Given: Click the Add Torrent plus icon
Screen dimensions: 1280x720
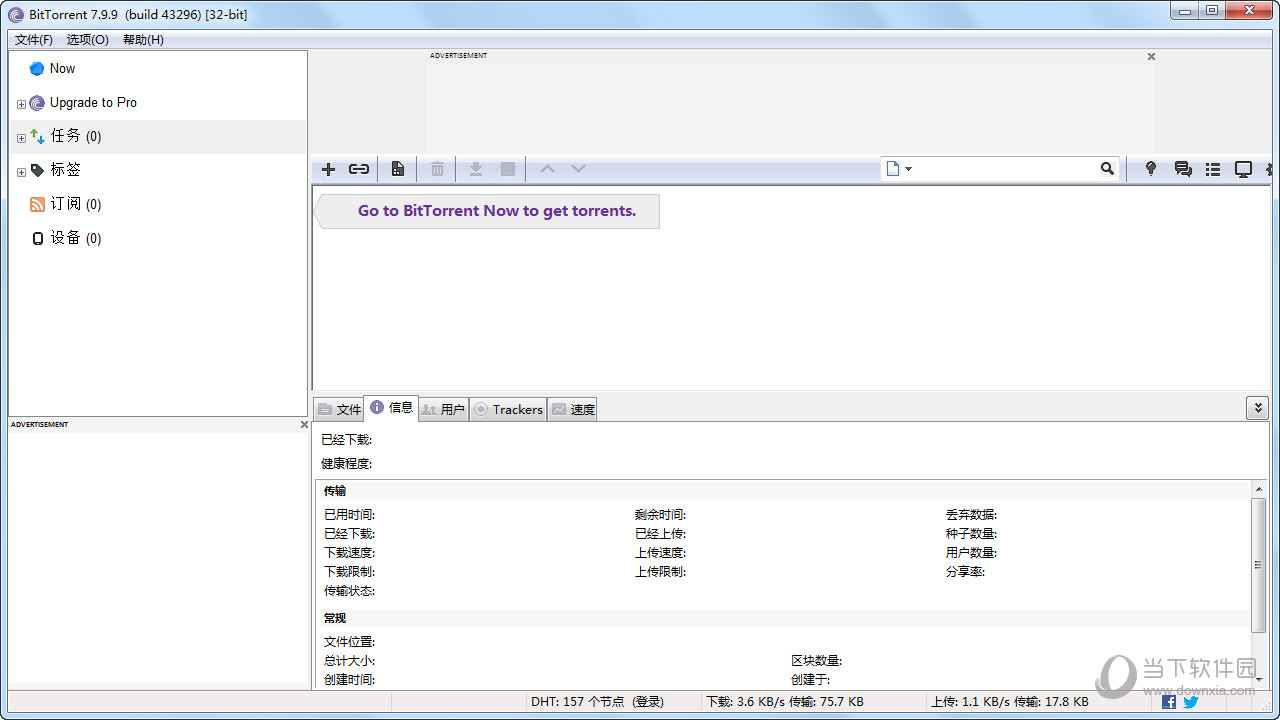Looking at the screenshot, I should tap(328, 169).
